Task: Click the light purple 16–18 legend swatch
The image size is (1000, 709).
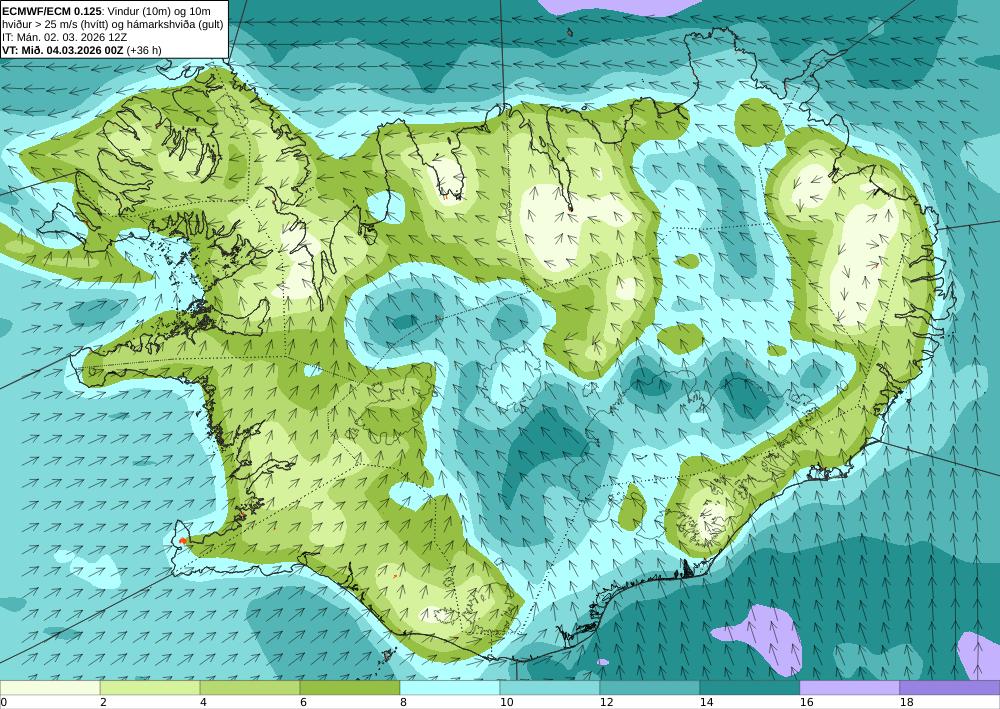Action: pyautogui.click(x=849, y=688)
